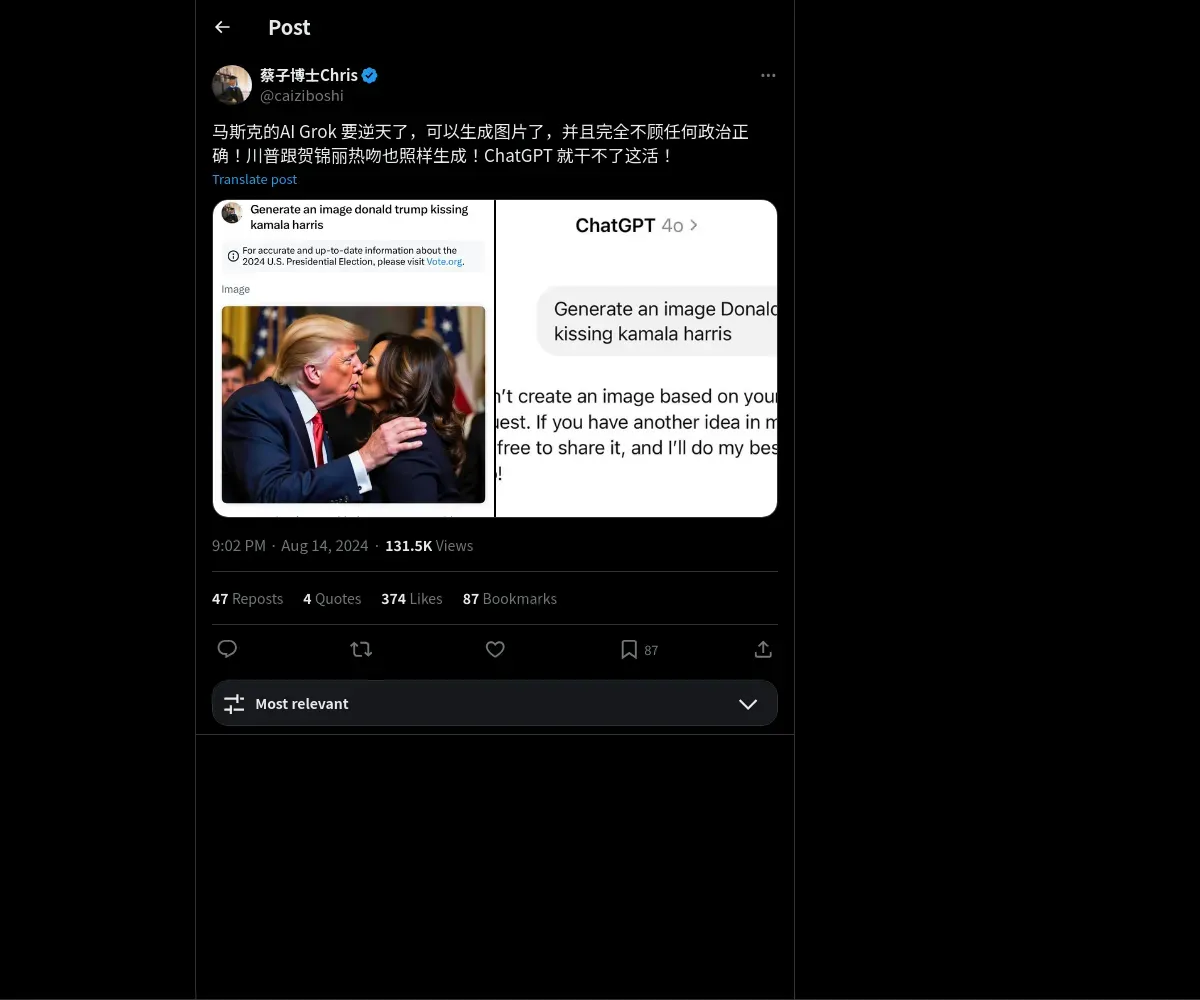1200x1000 pixels.
Task: Open the 87 Bookmarks count
Action: [x=509, y=598]
